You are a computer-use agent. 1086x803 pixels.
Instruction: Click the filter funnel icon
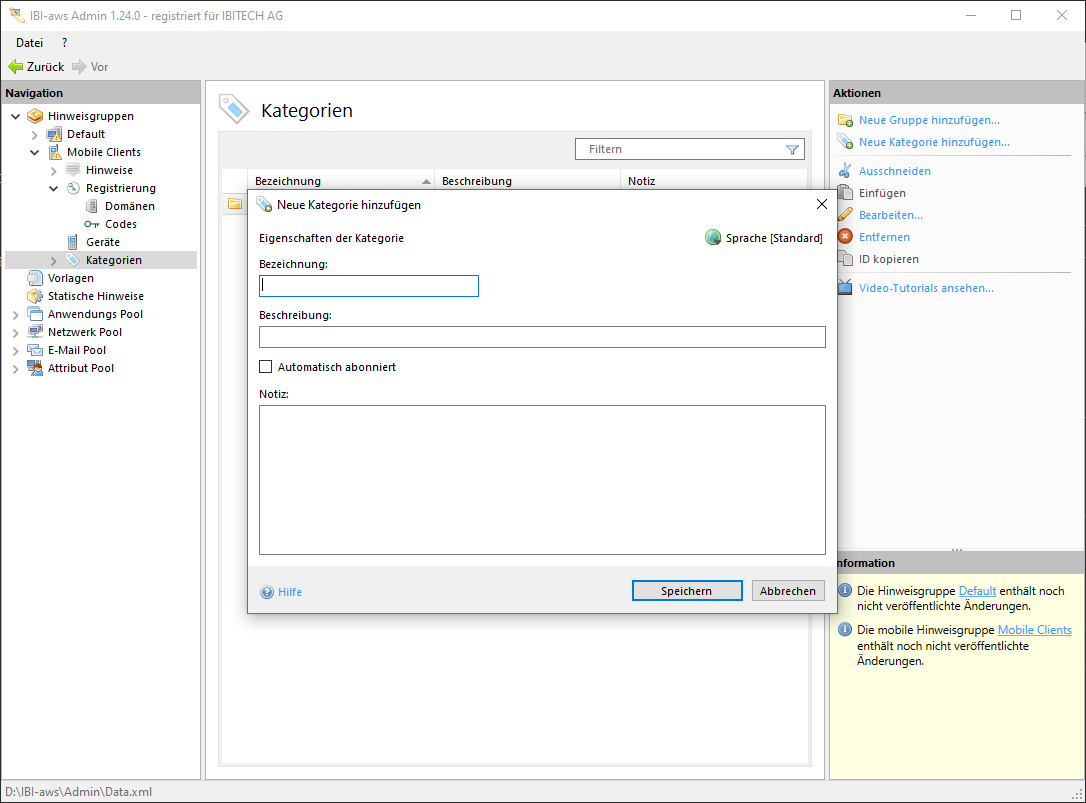point(793,150)
